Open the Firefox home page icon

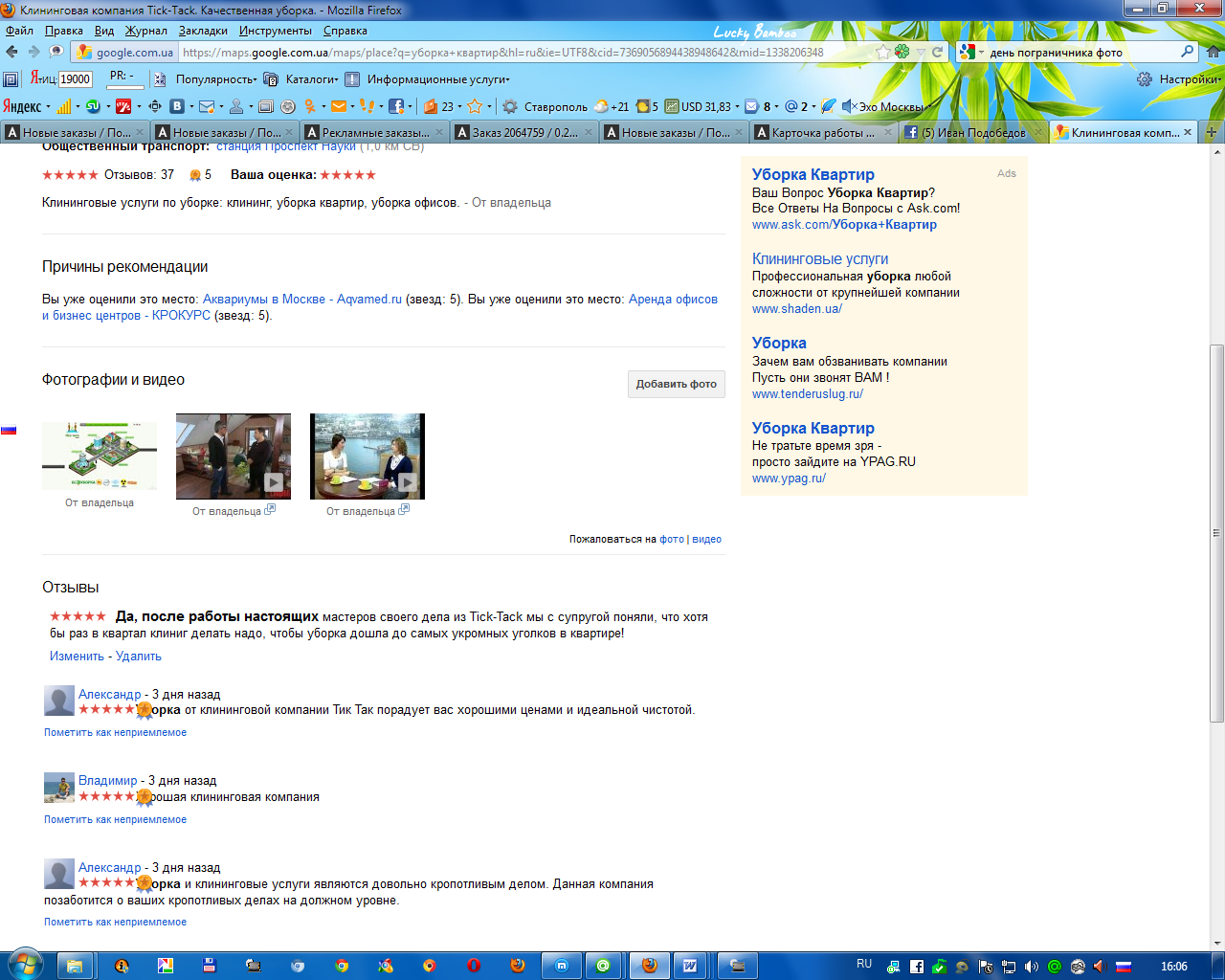click(1213, 52)
